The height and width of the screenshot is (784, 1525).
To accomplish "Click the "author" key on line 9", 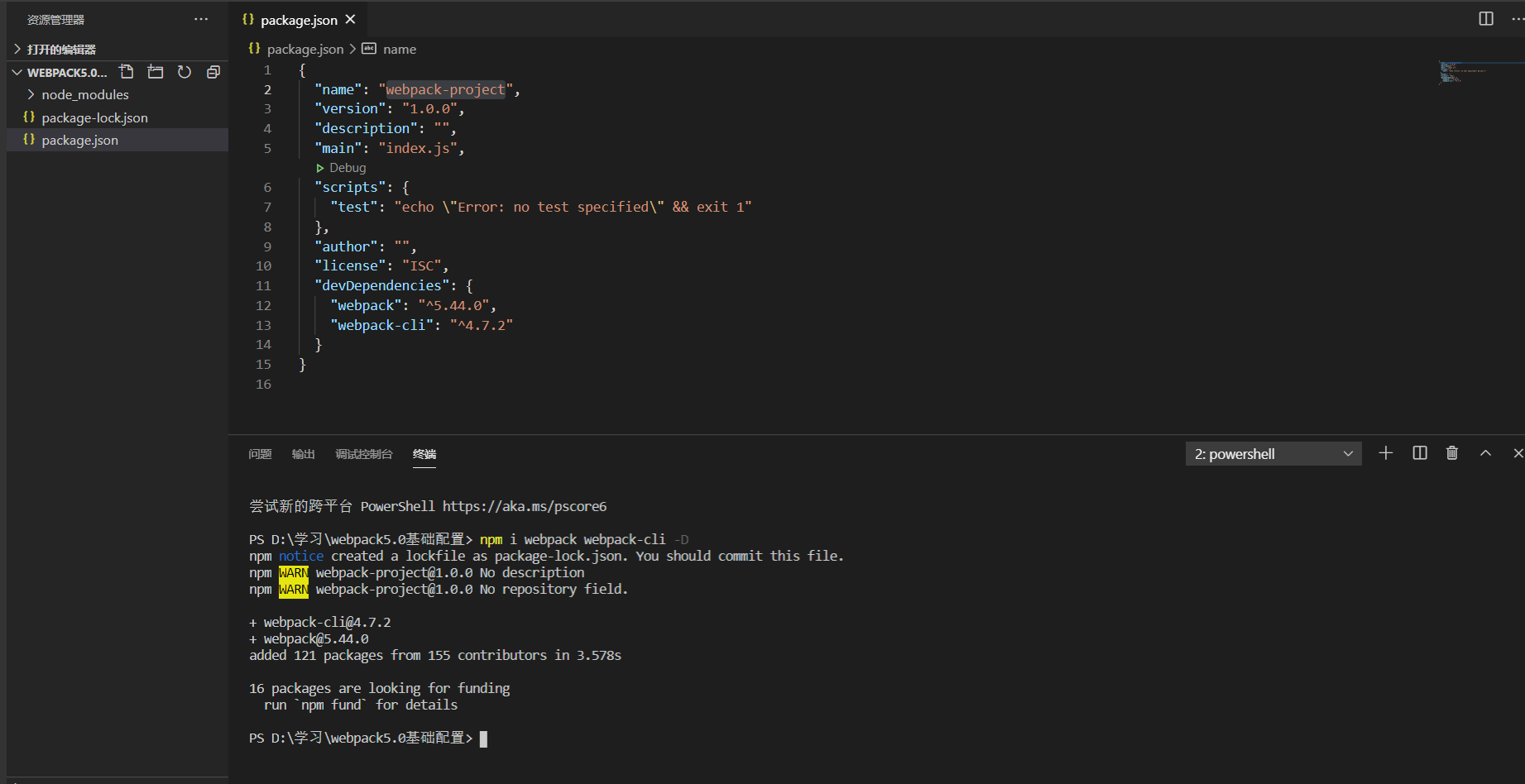I will (346, 246).
